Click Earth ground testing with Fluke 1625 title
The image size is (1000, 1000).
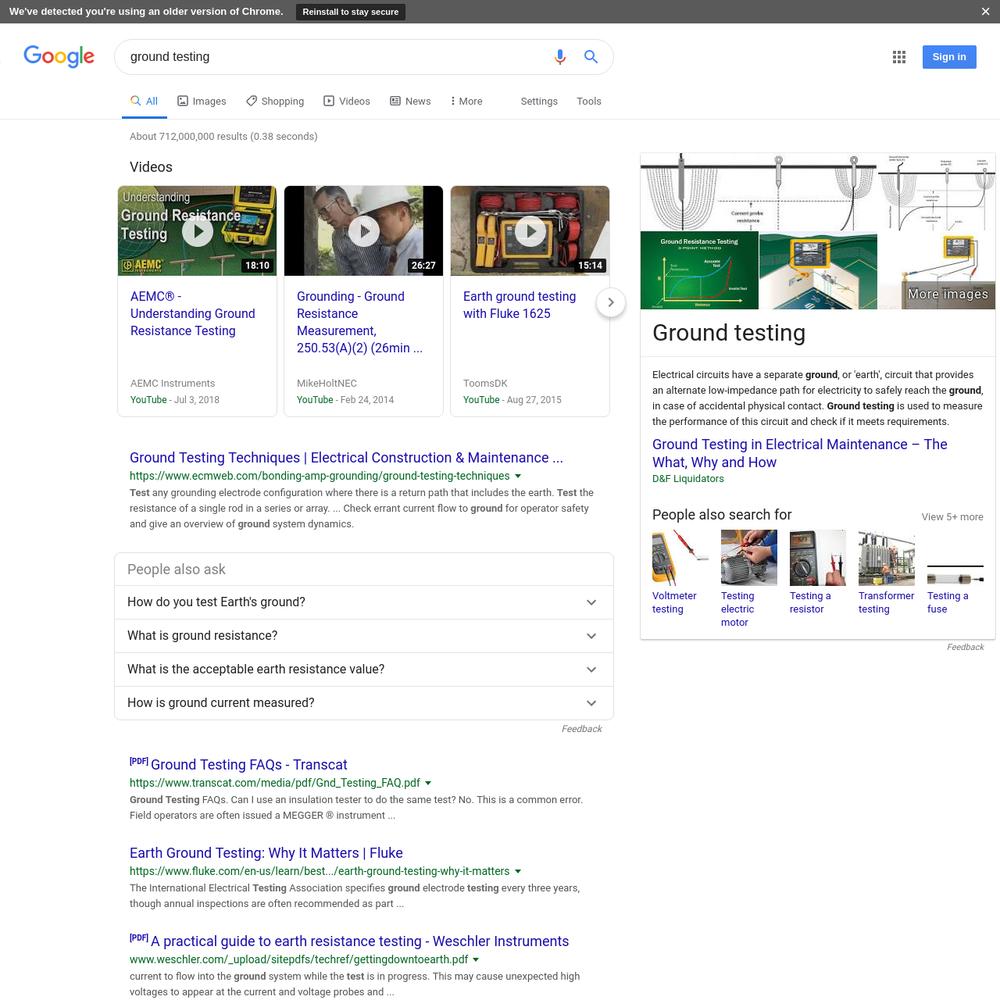tap(519, 305)
